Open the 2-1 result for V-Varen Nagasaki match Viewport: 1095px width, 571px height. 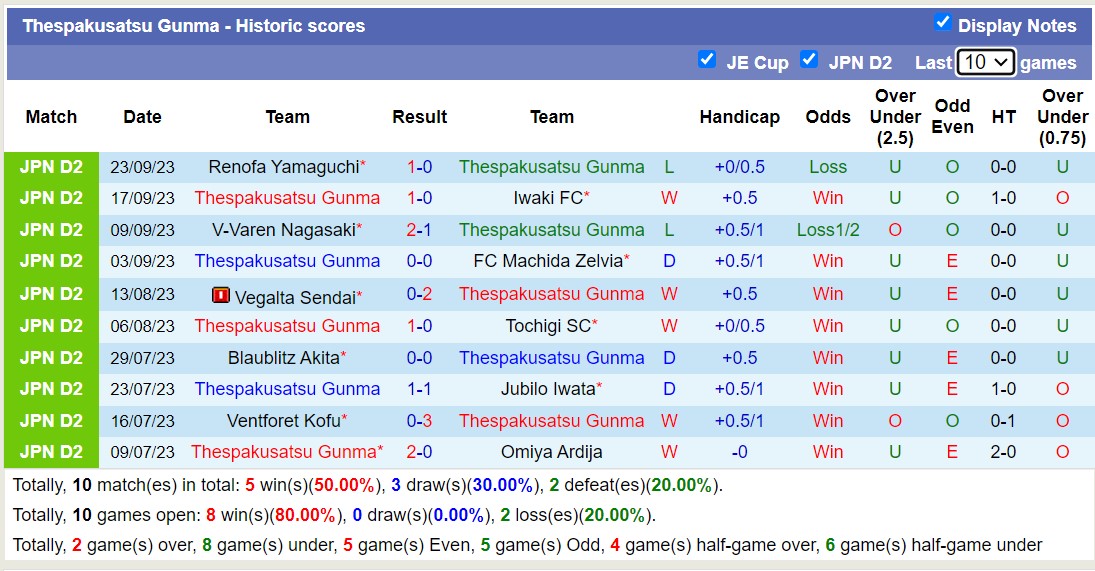coord(419,230)
